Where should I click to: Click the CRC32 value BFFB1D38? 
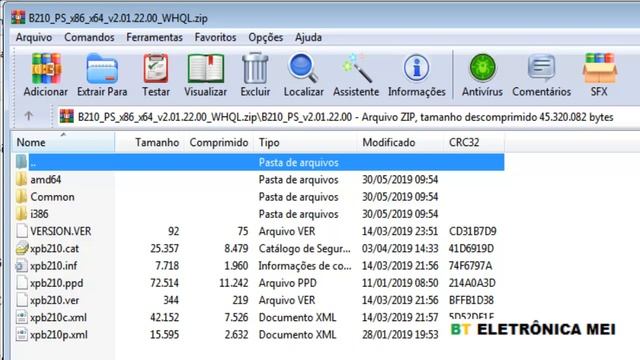point(471,300)
